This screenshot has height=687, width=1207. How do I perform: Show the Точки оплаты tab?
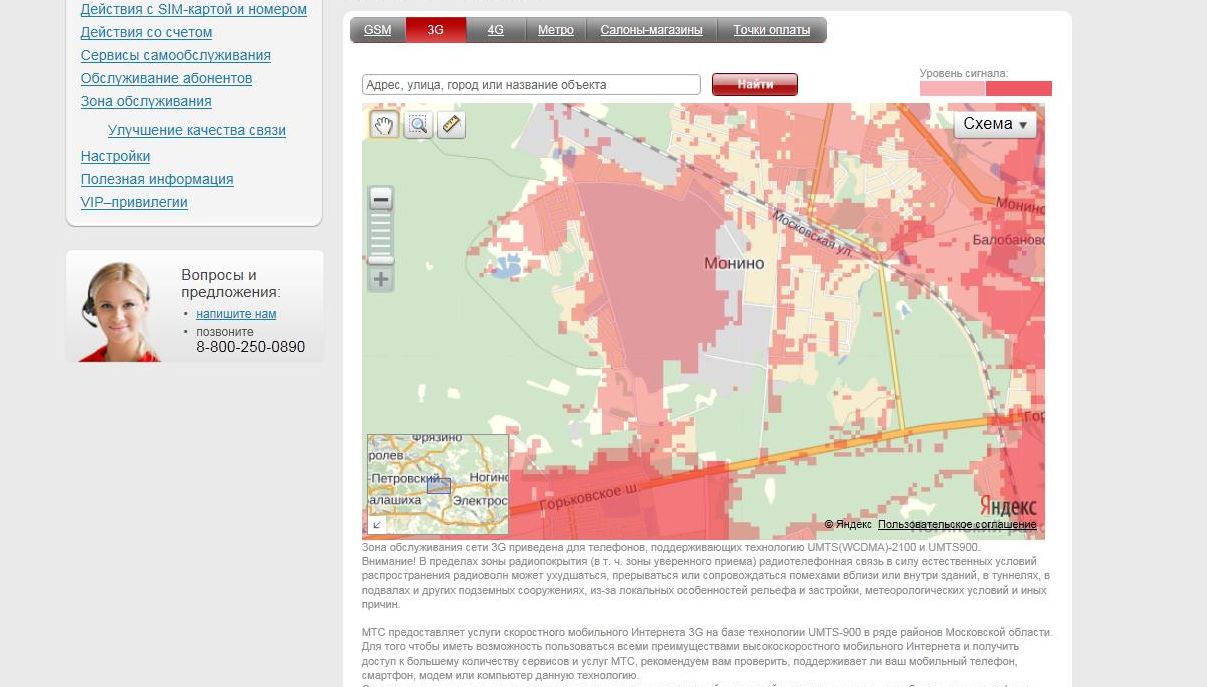[772, 30]
